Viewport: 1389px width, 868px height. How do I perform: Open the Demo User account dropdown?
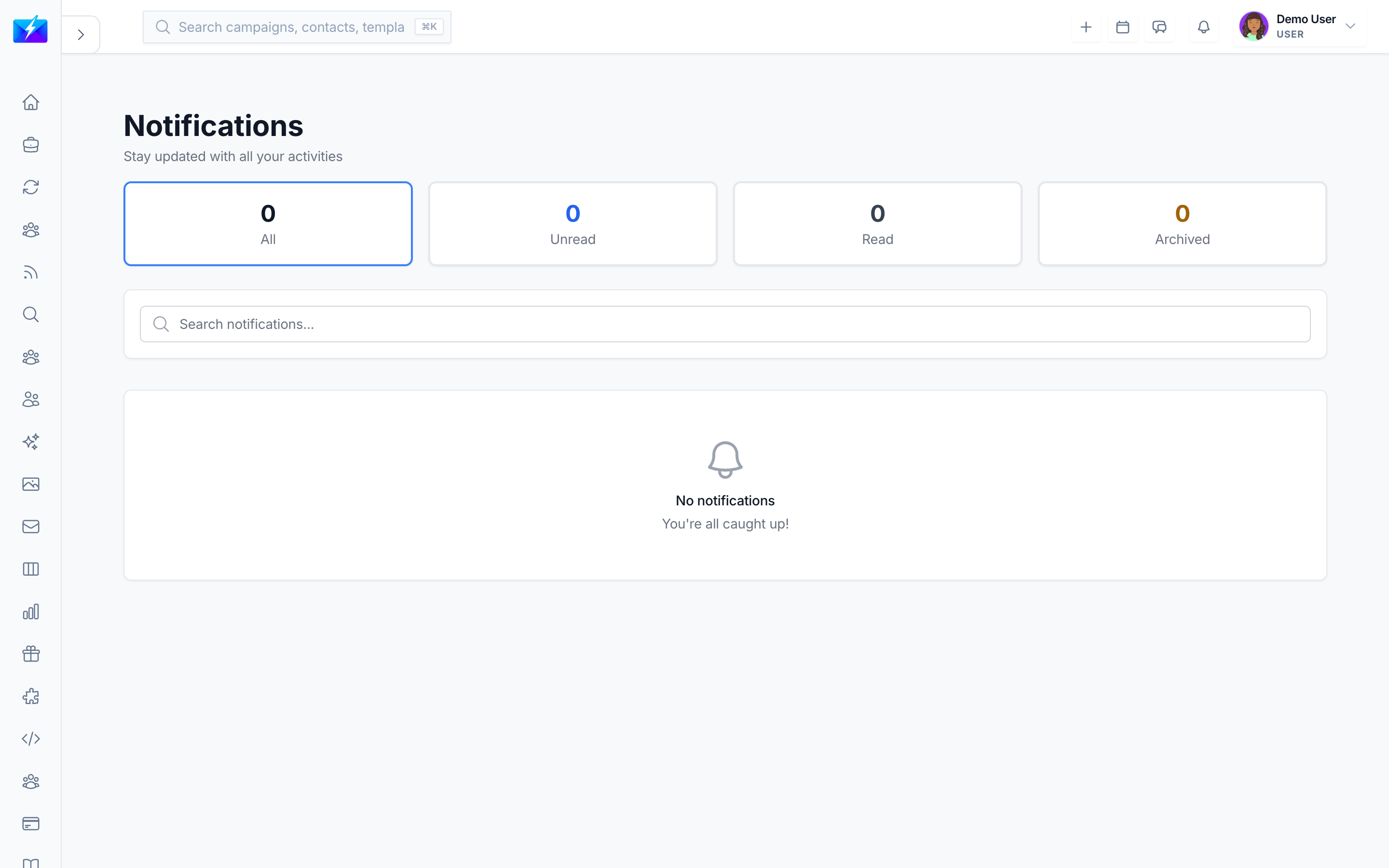click(1299, 27)
